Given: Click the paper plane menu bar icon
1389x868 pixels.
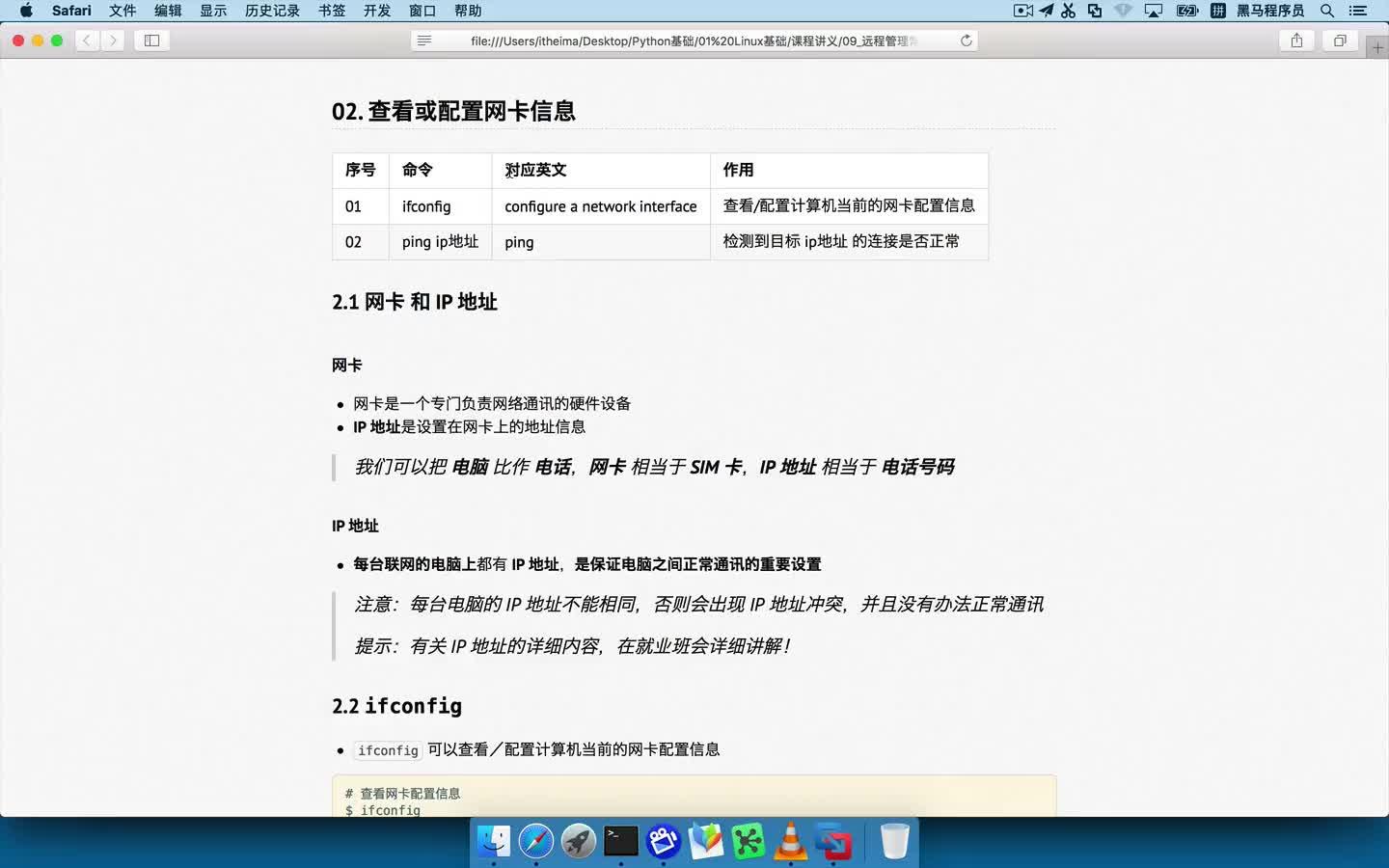Looking at the screenshot, I should click(1047, 11).
